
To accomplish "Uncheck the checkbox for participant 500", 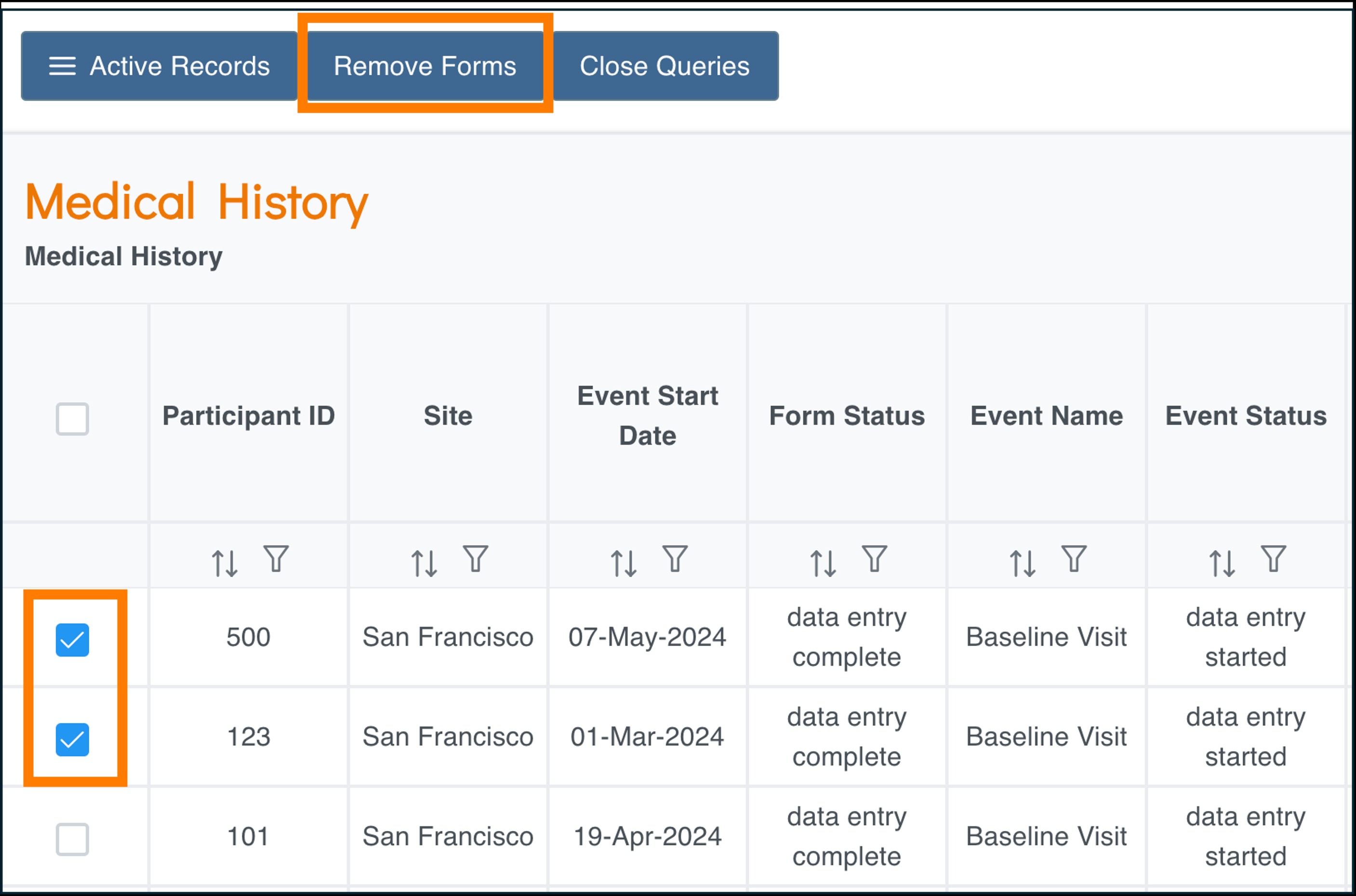I will tap(73, 640).
